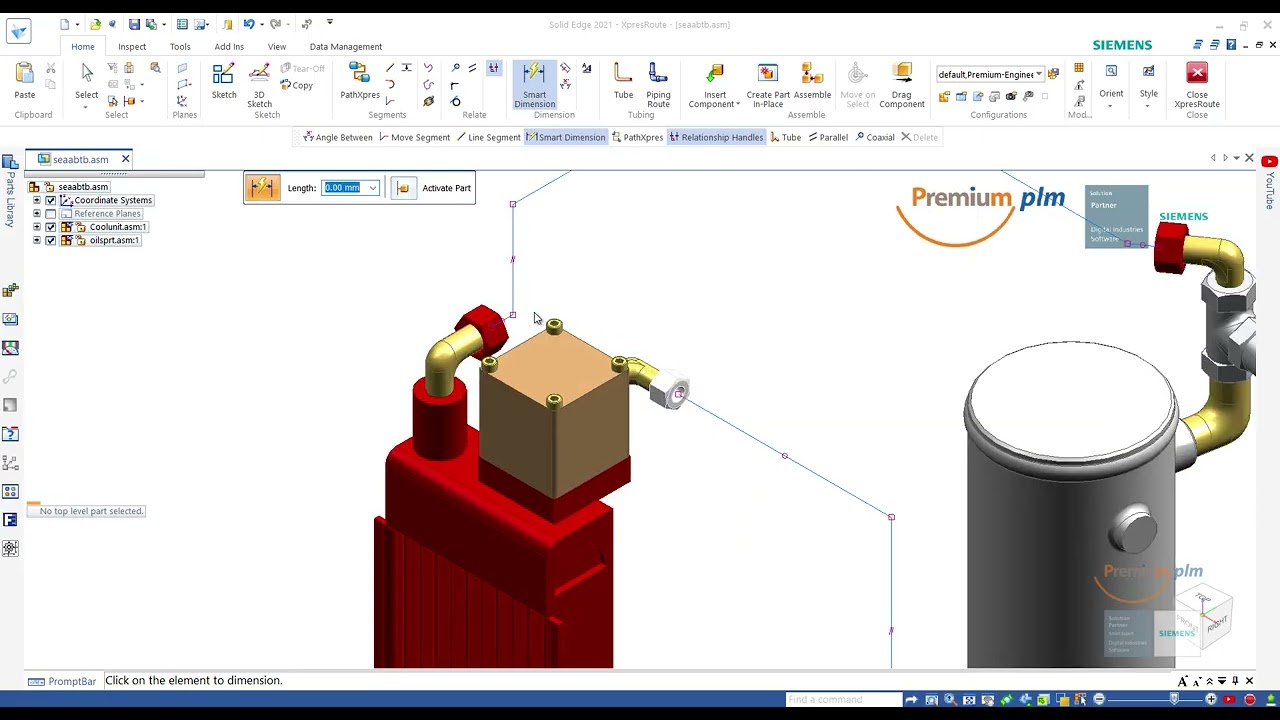Expand the Reference Planes tree node
The image size is (1280, 720).
pyautogui.click(x=37, y=214)
